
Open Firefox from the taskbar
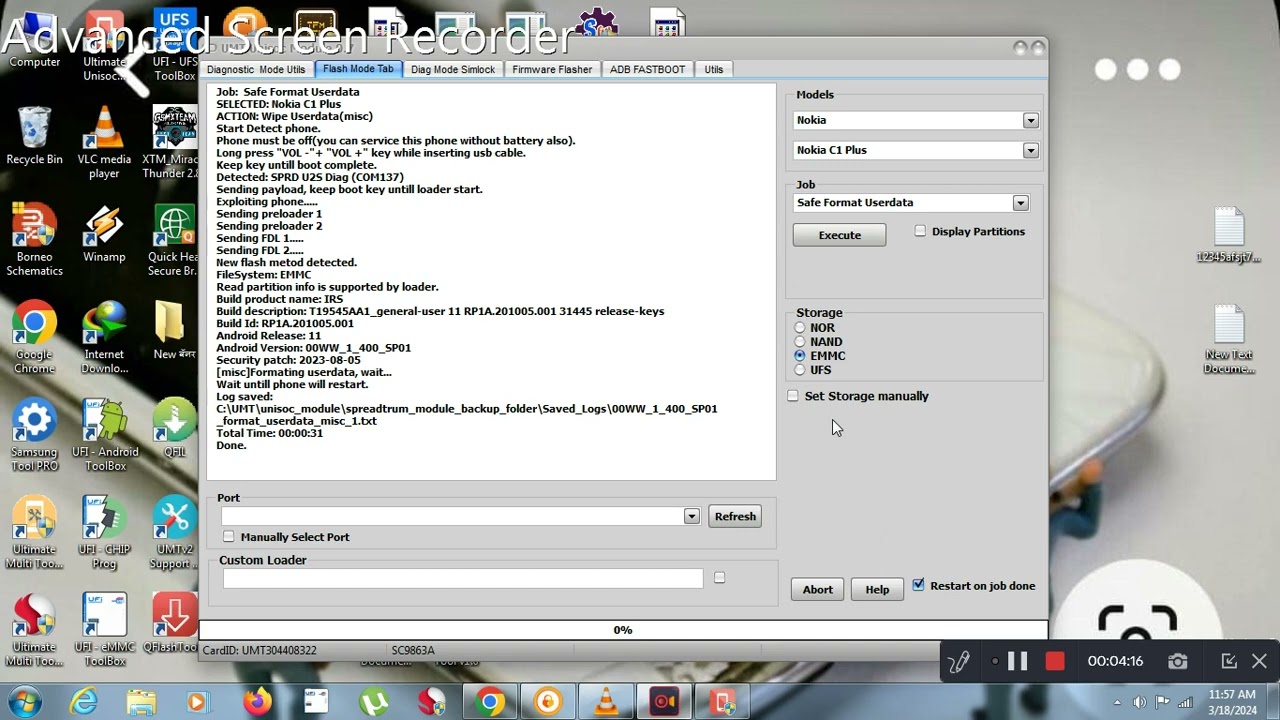click(x=257, y=702)
